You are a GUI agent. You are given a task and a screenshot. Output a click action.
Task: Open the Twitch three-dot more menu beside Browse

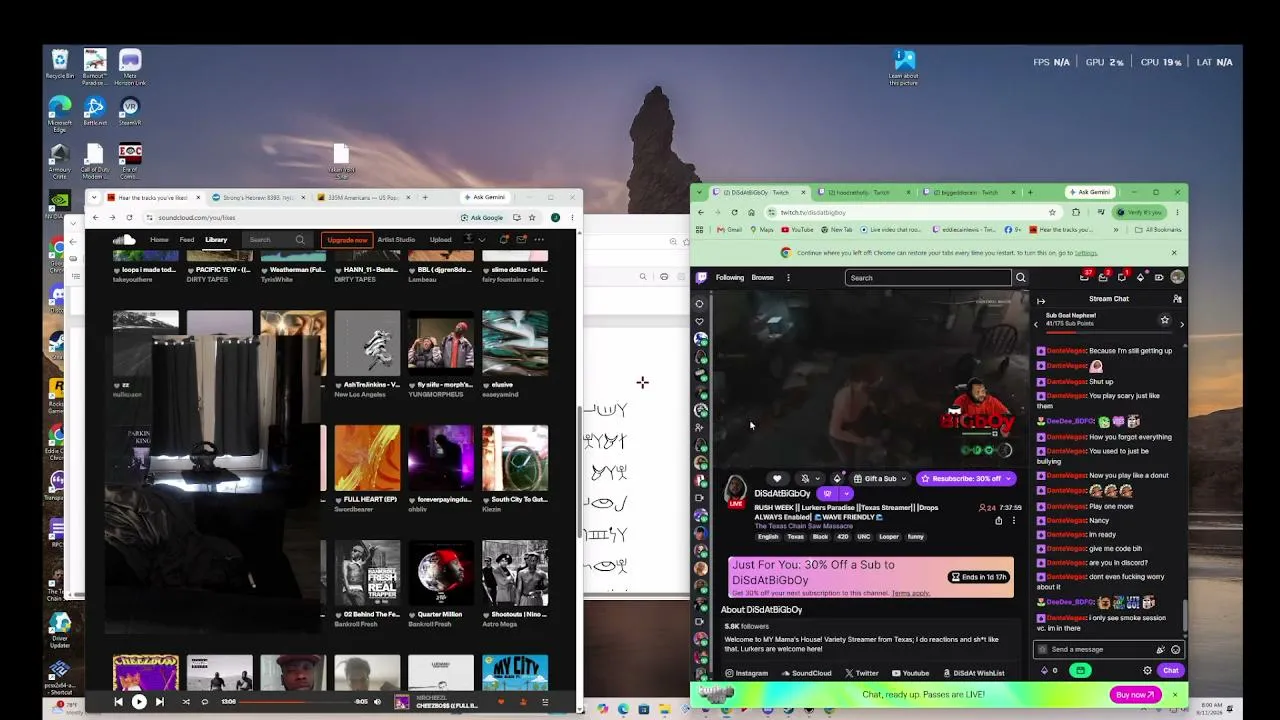788,278
